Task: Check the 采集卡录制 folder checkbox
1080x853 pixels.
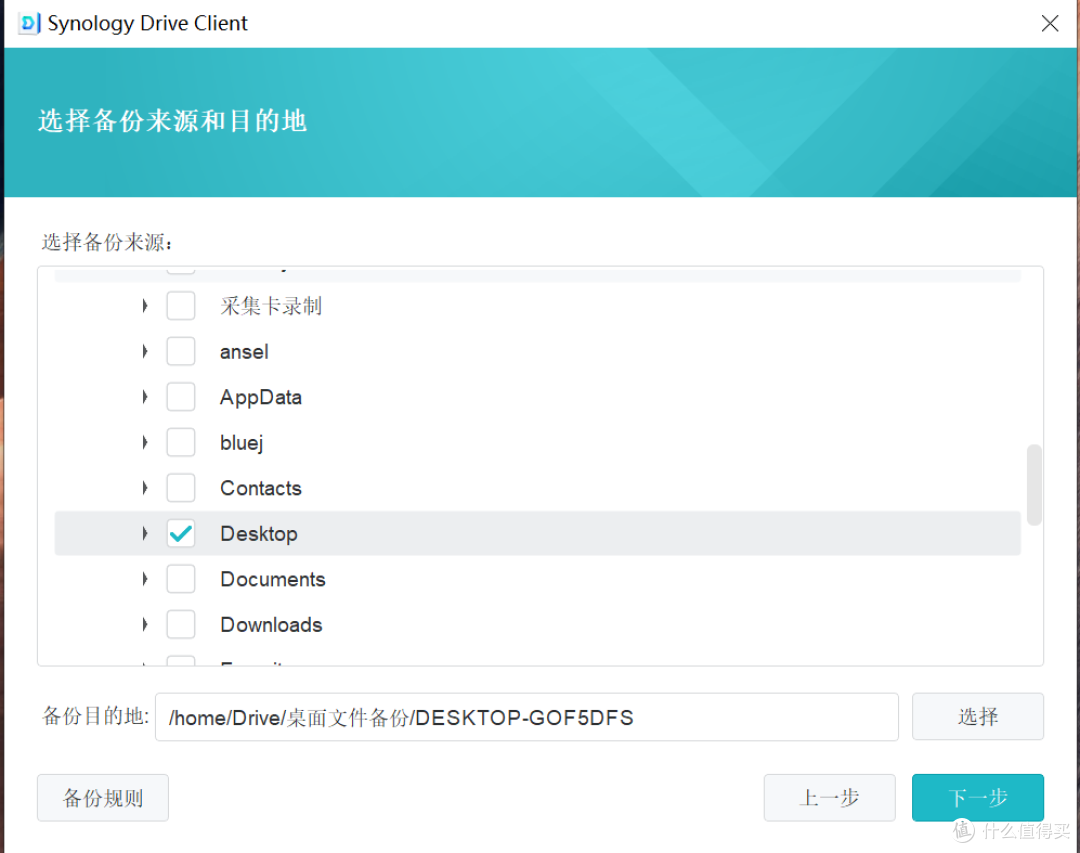Action: pos(180,305)
